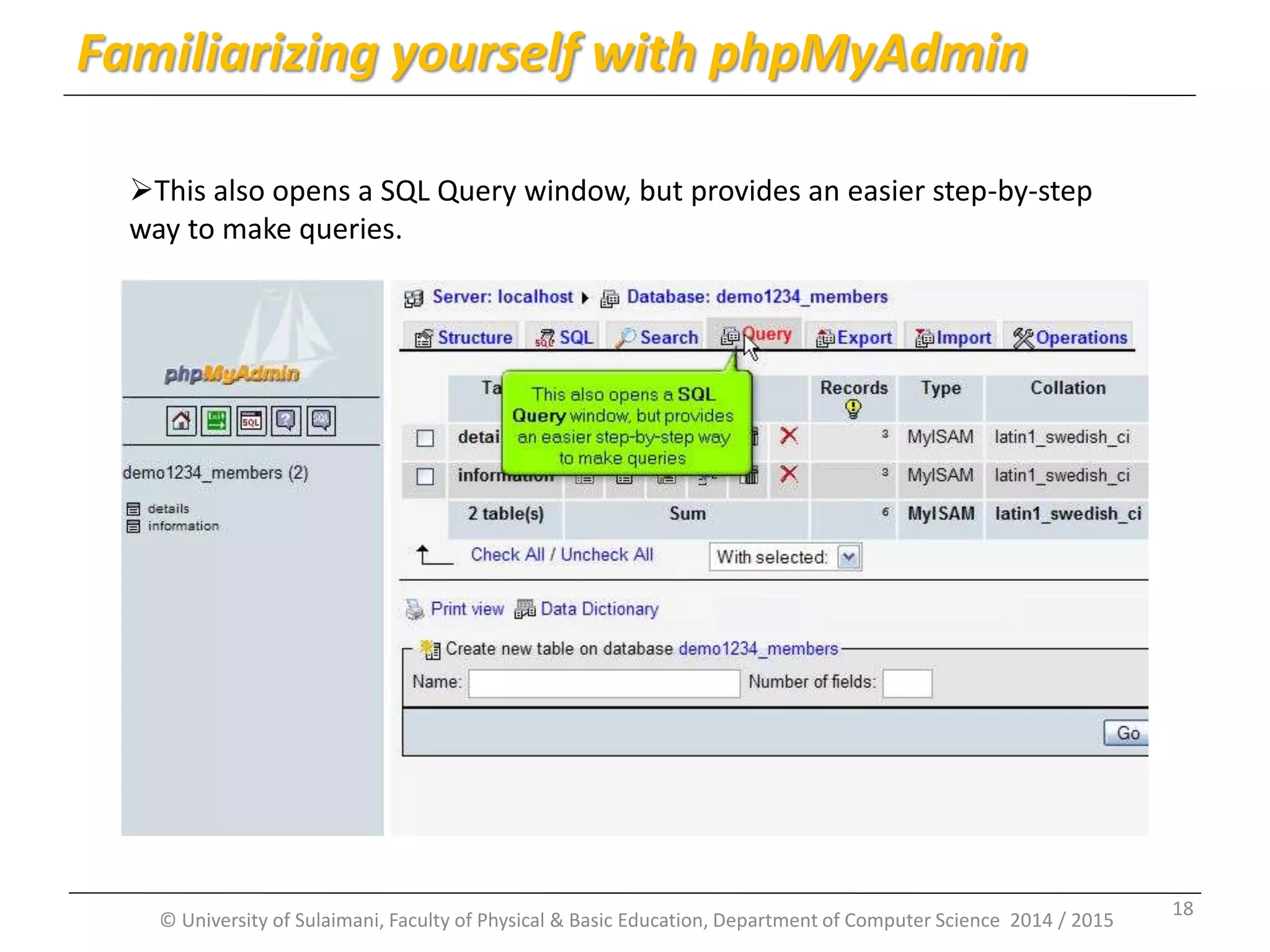Click the database icon beside Database label
This screenshot has height=952, width=1270.
coord(610,299)
